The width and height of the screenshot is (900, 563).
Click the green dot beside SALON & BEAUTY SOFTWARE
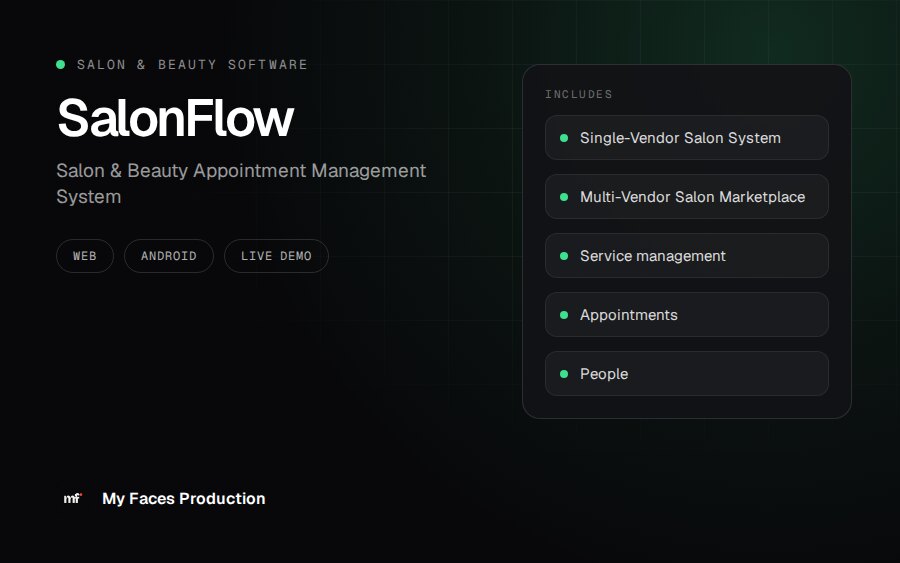click(60, 64)
